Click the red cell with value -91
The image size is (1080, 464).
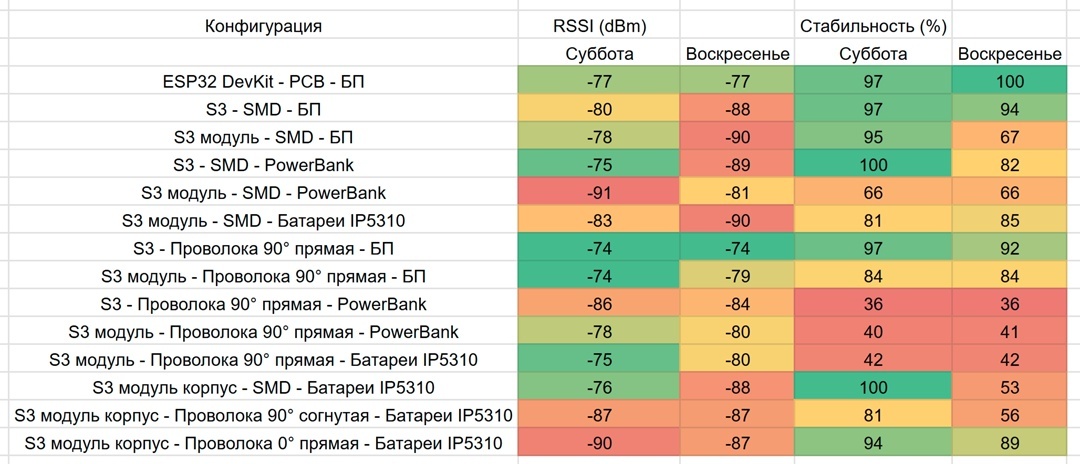coord(599,192)
